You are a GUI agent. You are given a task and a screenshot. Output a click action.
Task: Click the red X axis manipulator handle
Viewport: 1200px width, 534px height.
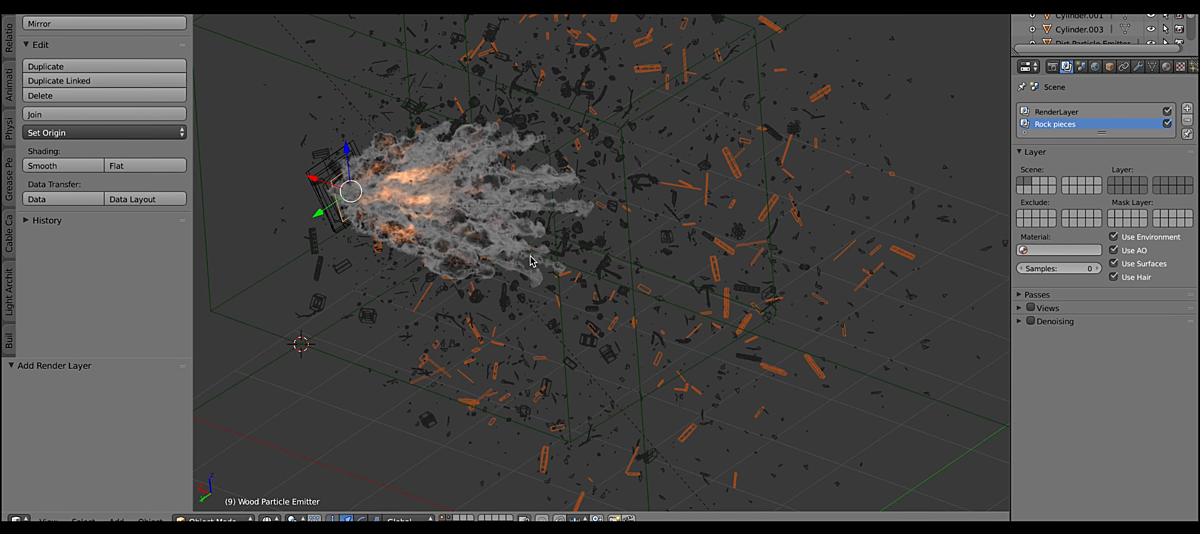[x=311, y=179]
